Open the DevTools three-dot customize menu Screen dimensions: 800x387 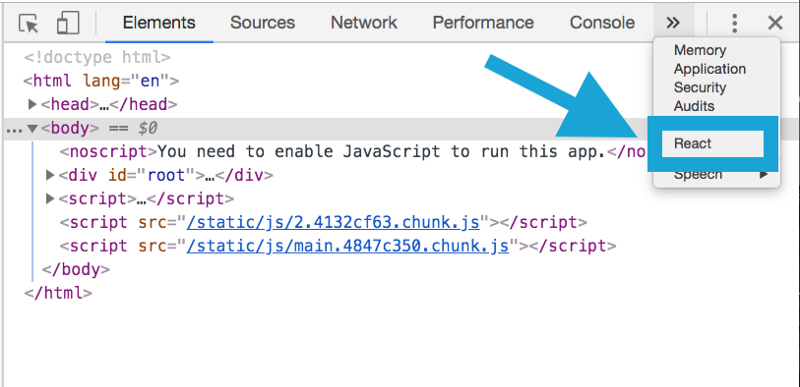(734, 23)
